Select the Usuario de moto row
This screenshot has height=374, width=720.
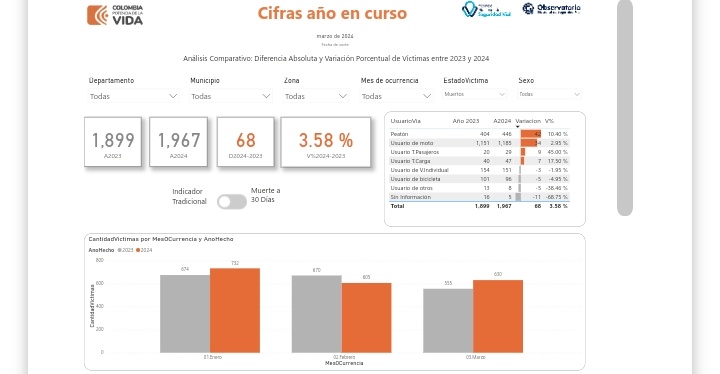[x=479, y=143]
